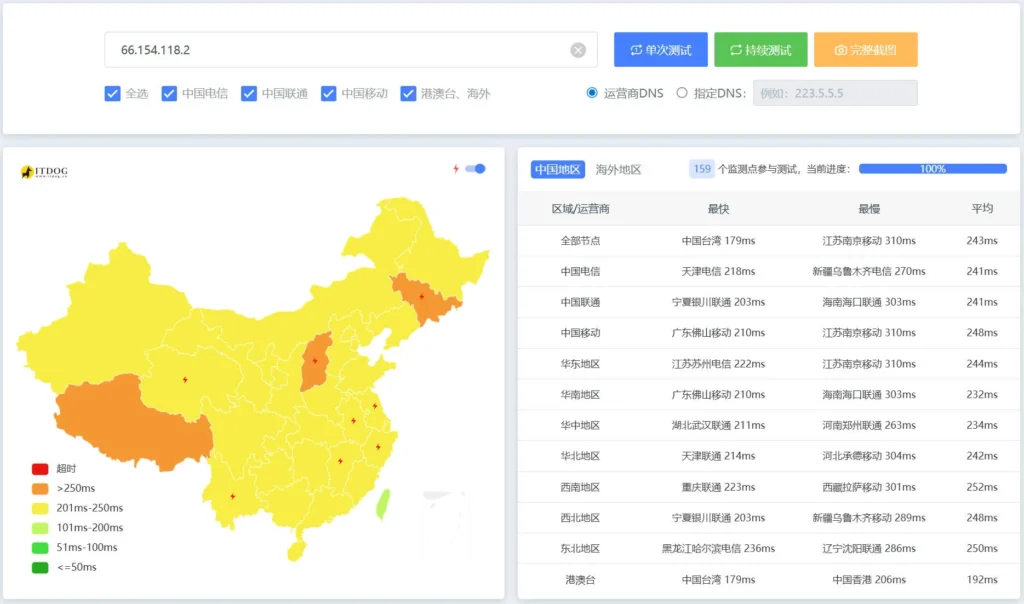Select the 华南地区 row label
The width and height of the screenshot is (1024, 604).
580,394
